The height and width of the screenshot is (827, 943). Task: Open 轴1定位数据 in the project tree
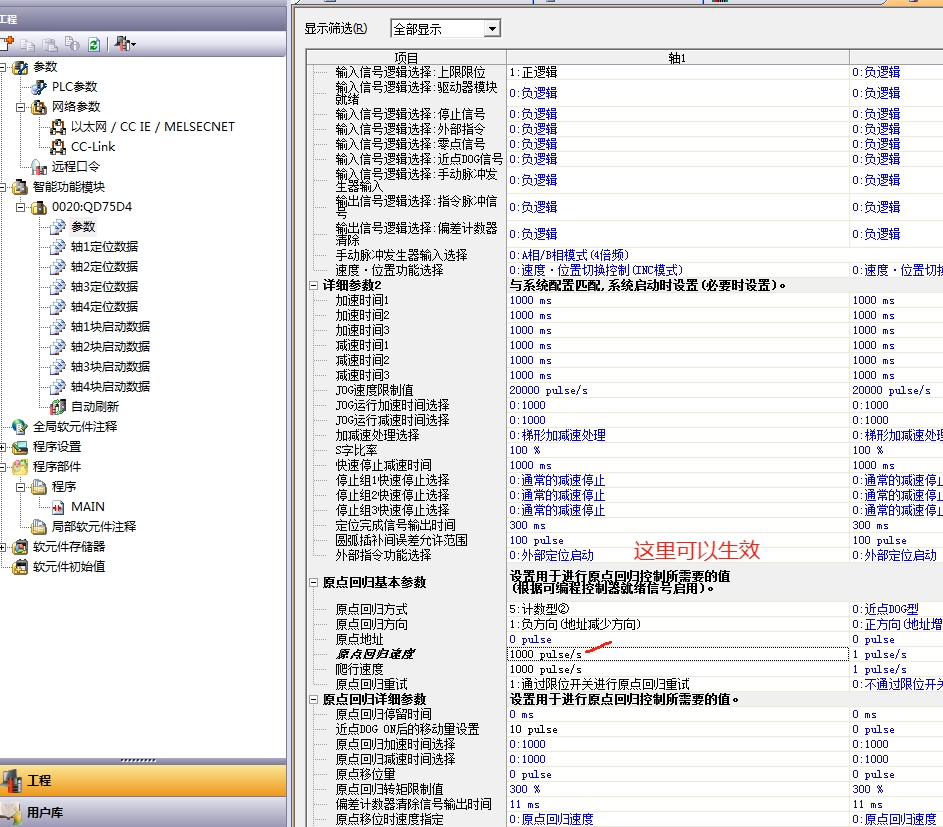pyautogui.click(x=104, y=247)
